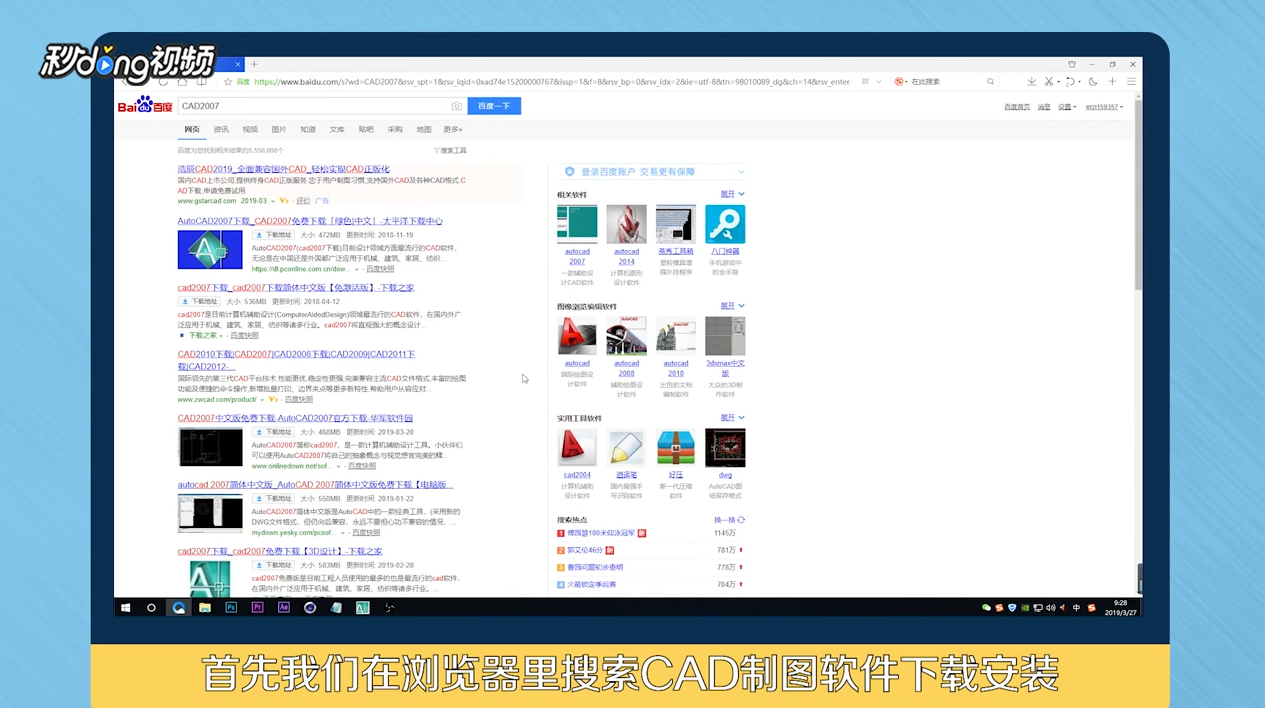This screenshot has height=708, width=1265.
Task: Open the 设置 dropdown at top right
Action: (x=1067, y=107)
